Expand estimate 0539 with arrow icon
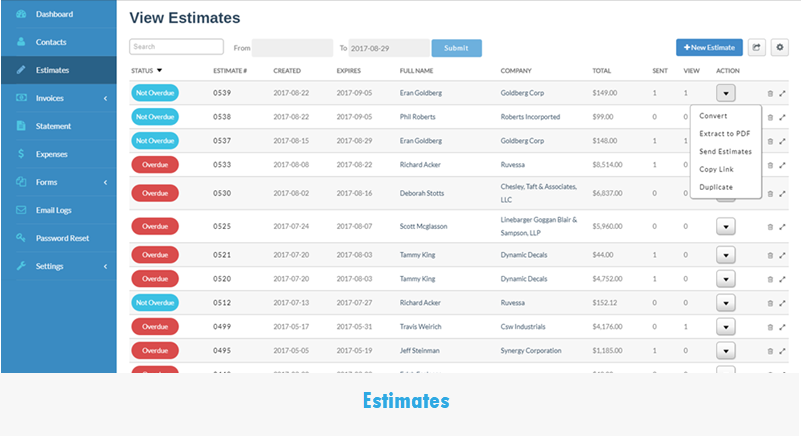Image resolution: width=801 pixels, height=436 pixels. click(x=782, y=94)
